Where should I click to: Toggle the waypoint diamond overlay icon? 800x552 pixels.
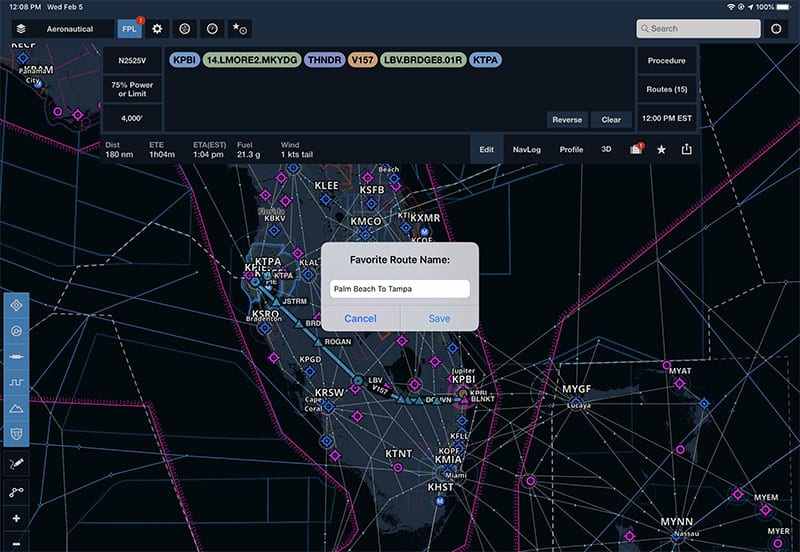pyautogui.click(x=16, y=305)
